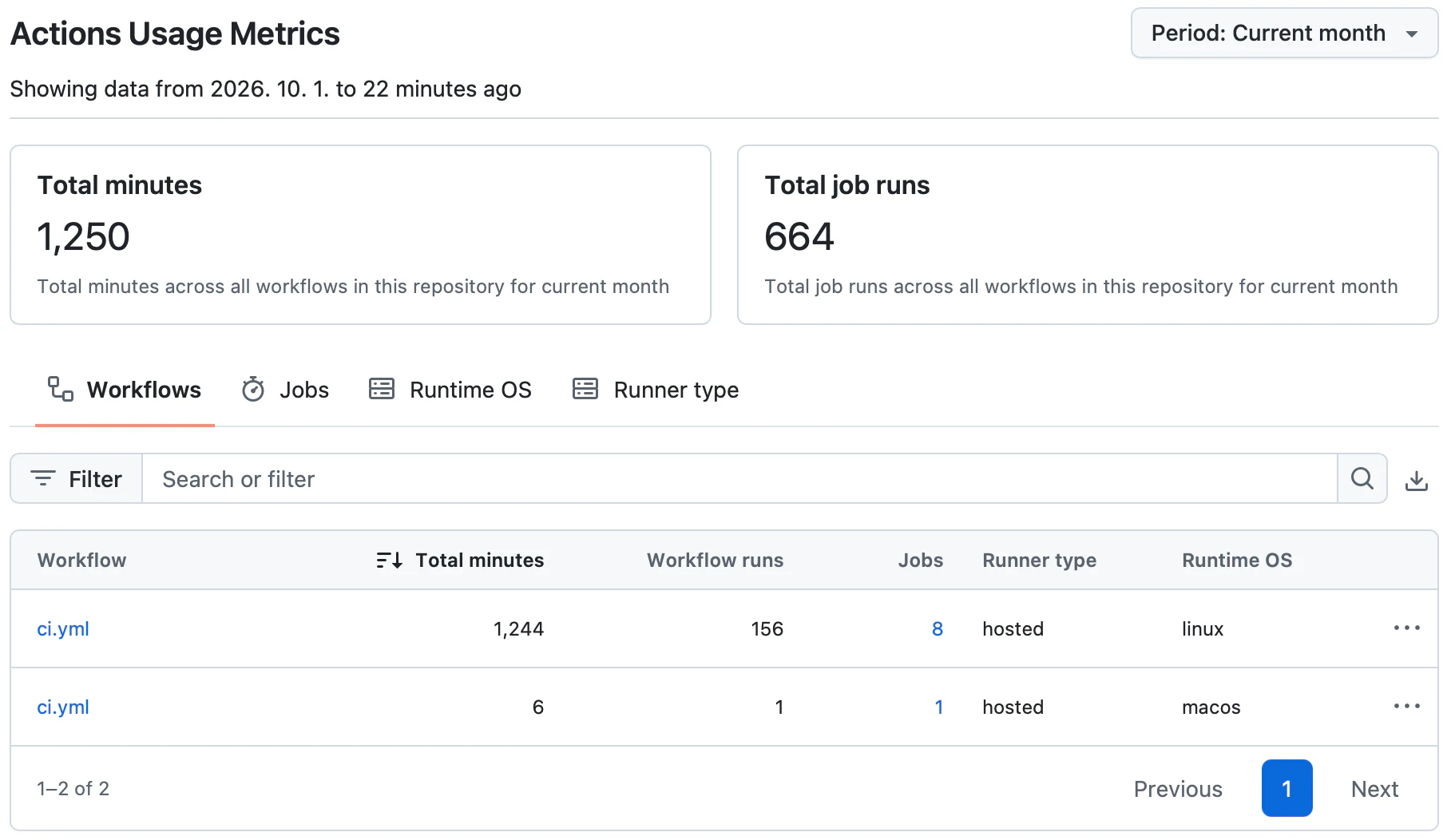Open ci.yml link in the linux row
Image resolution: width=1455 pixels, height=840 pixels.
point(63,629)
